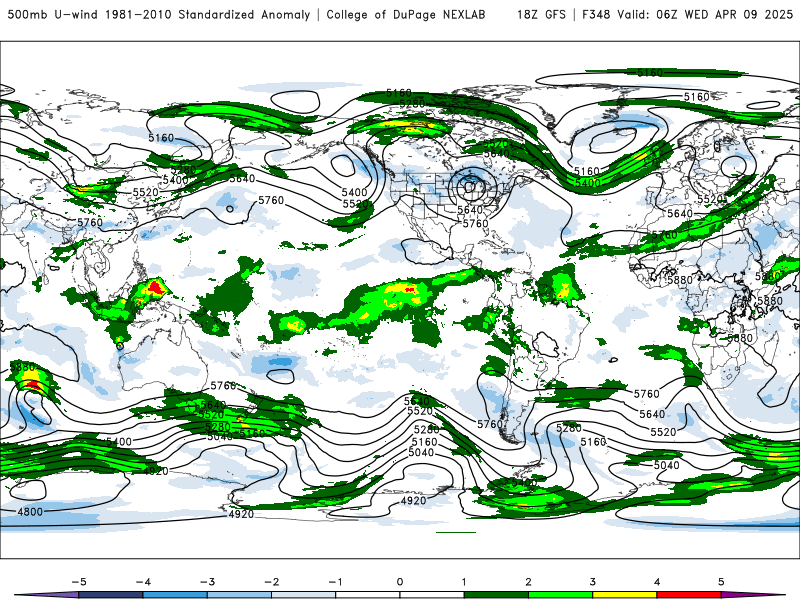Screen dimensions: 800x600
Task: Click the 'F348' forecast hour text
Action: tap(596, 14)
